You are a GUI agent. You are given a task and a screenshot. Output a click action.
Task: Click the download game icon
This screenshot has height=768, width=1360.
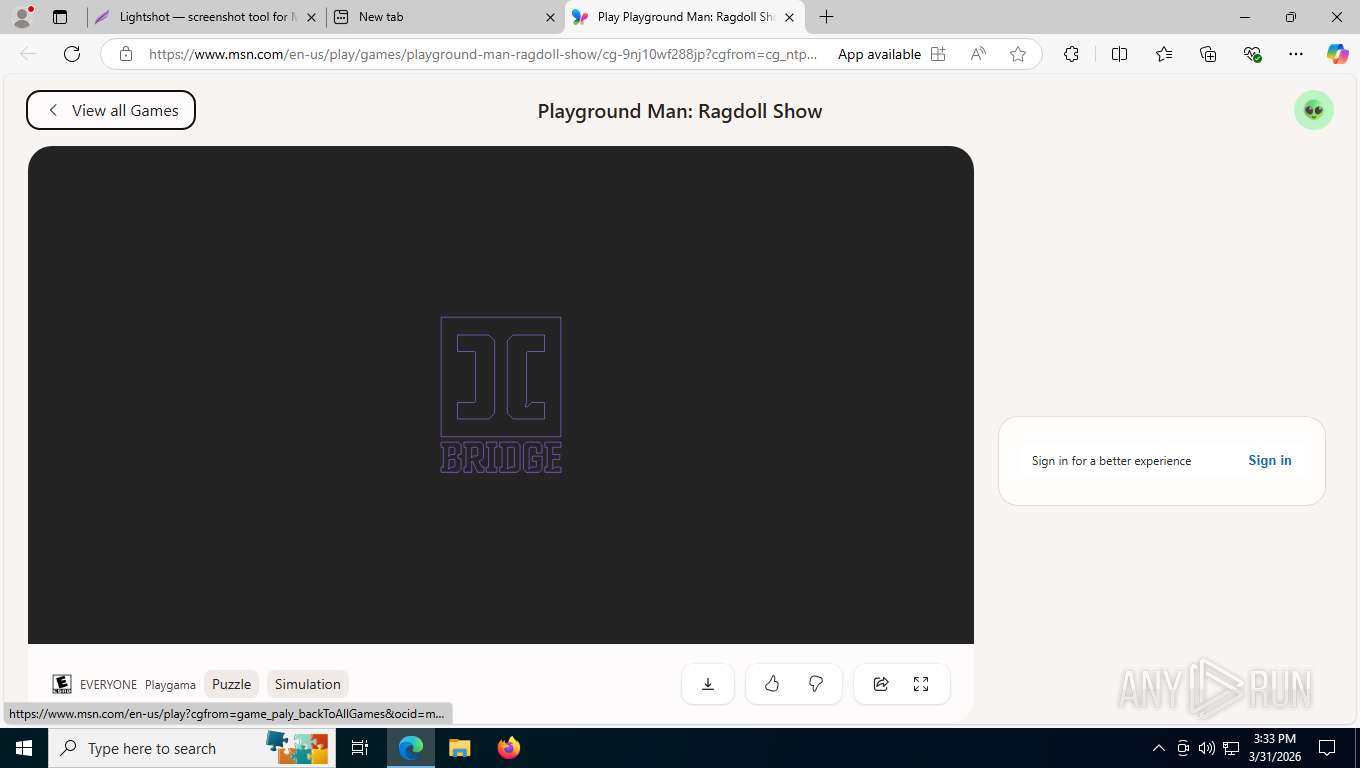708,684
